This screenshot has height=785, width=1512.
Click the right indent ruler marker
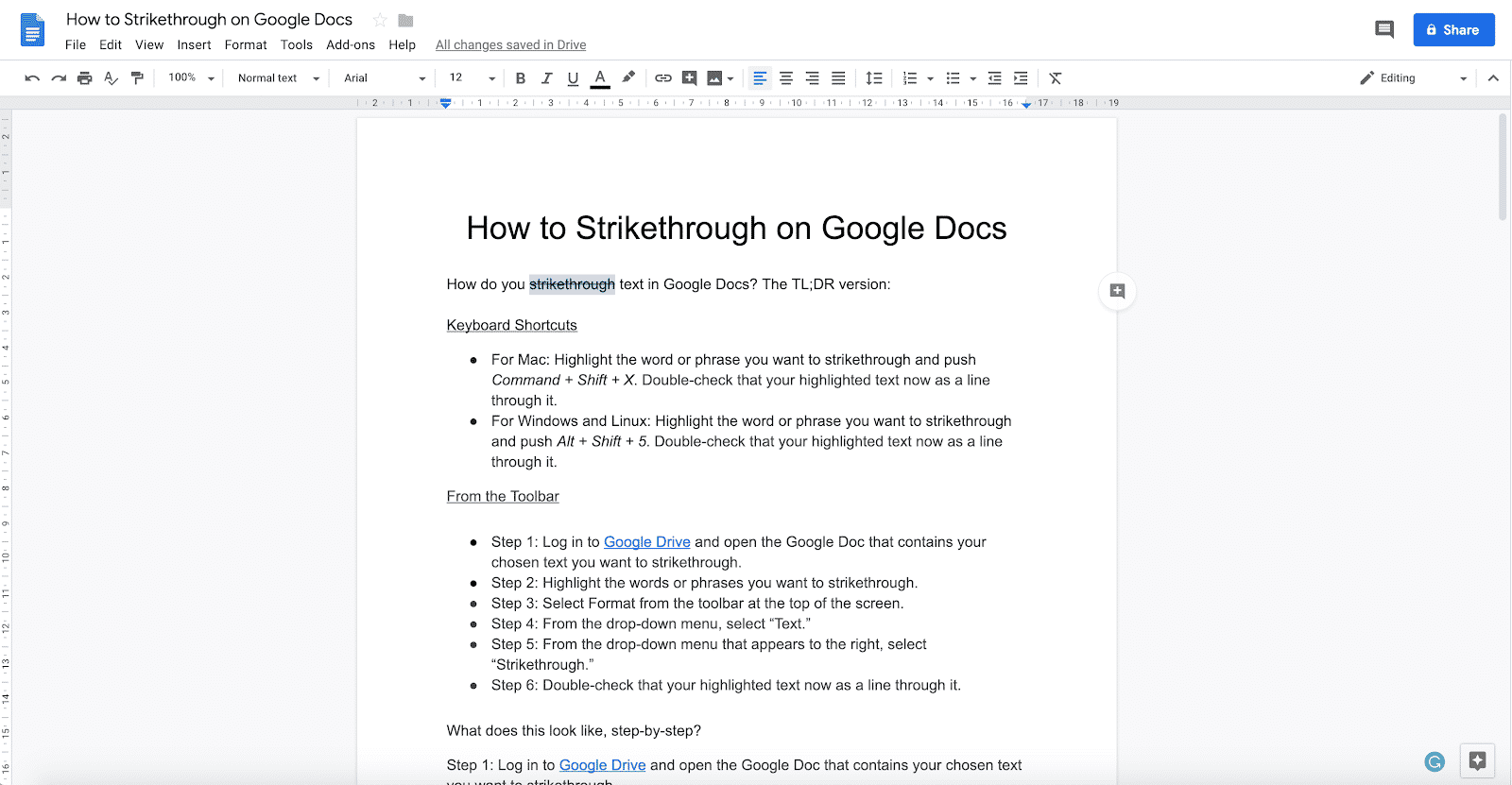(1026, 104)
